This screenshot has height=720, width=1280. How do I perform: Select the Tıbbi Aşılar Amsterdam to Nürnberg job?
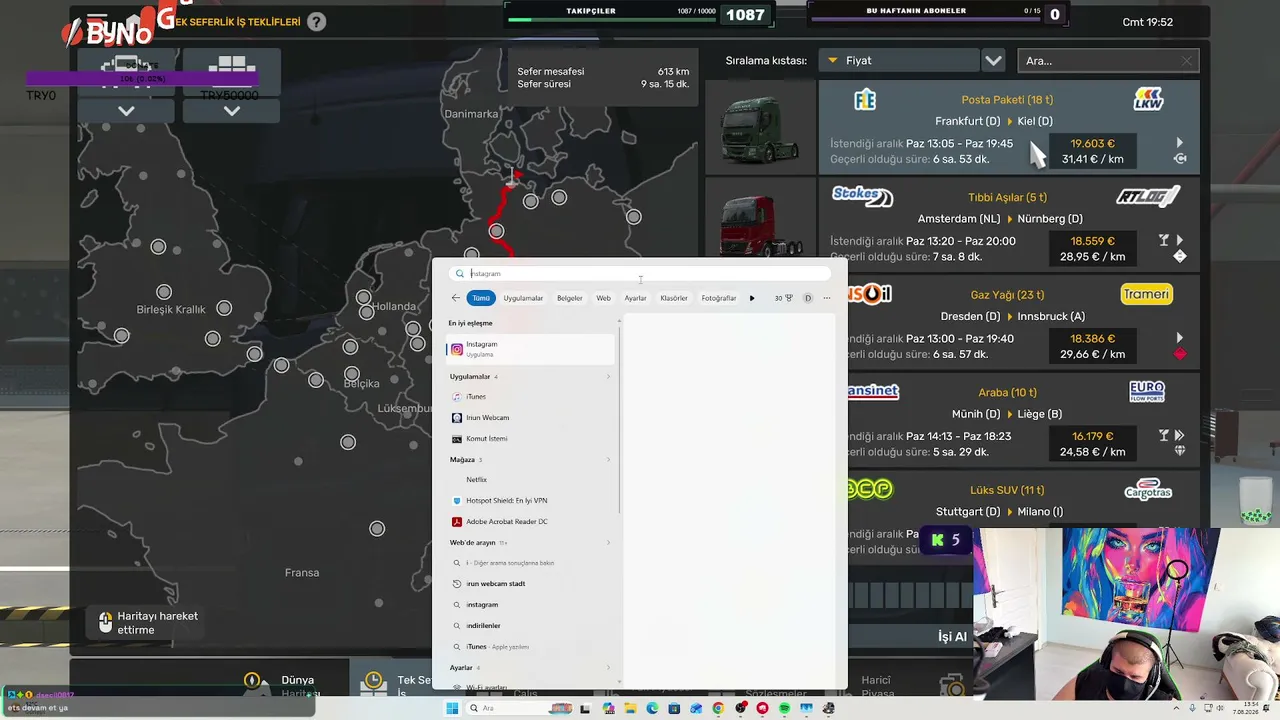[x=1009, y=226]
